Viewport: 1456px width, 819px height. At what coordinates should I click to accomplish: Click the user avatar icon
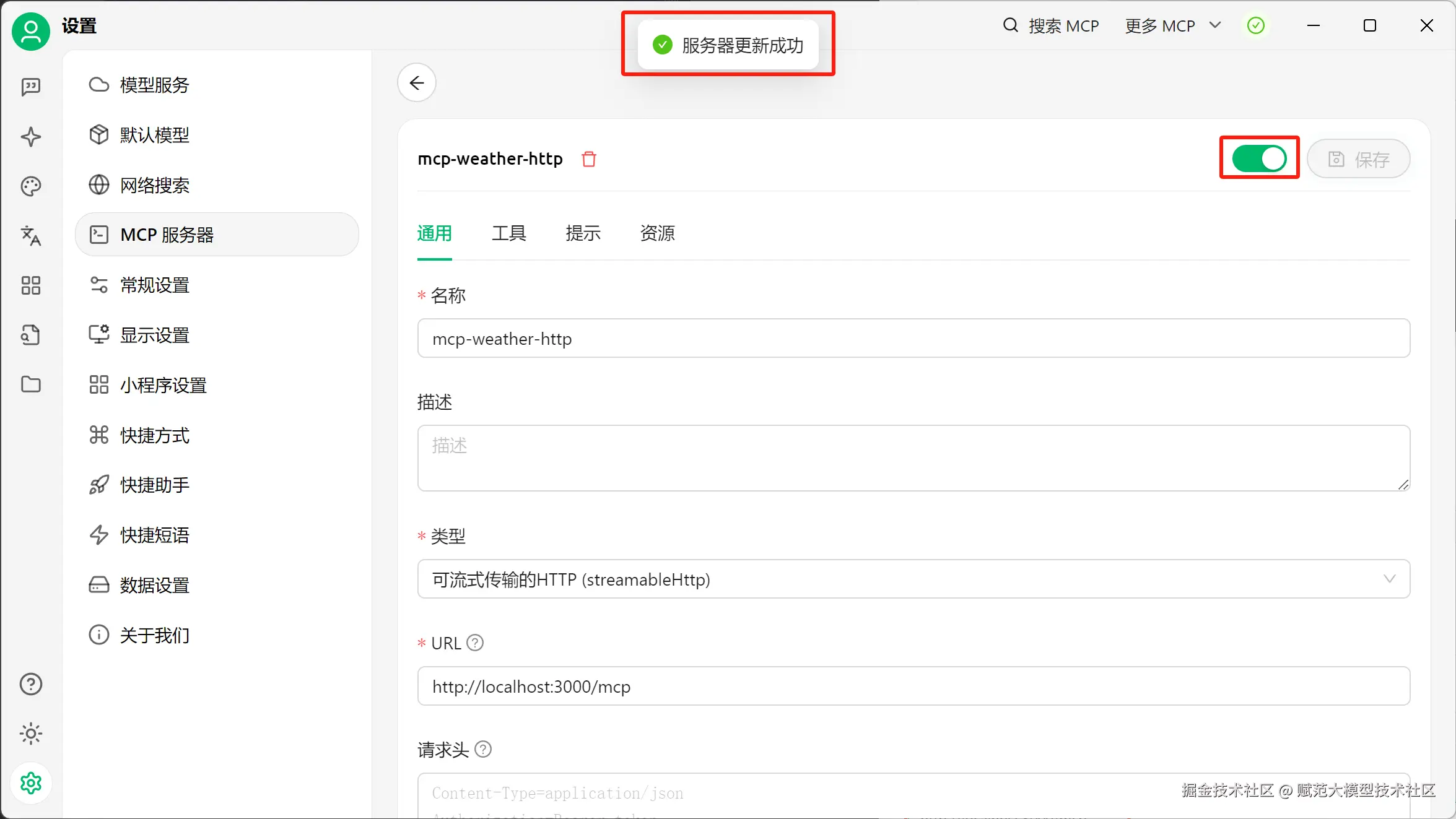tap(31, 31)
